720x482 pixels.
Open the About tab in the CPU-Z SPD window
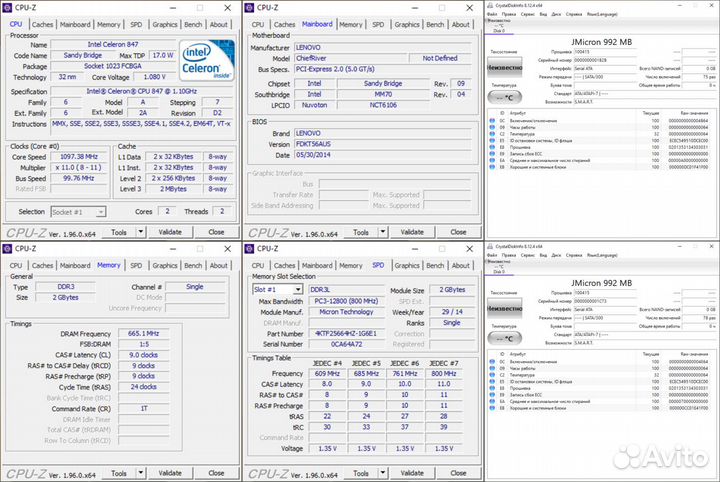(x=461, y=265)
